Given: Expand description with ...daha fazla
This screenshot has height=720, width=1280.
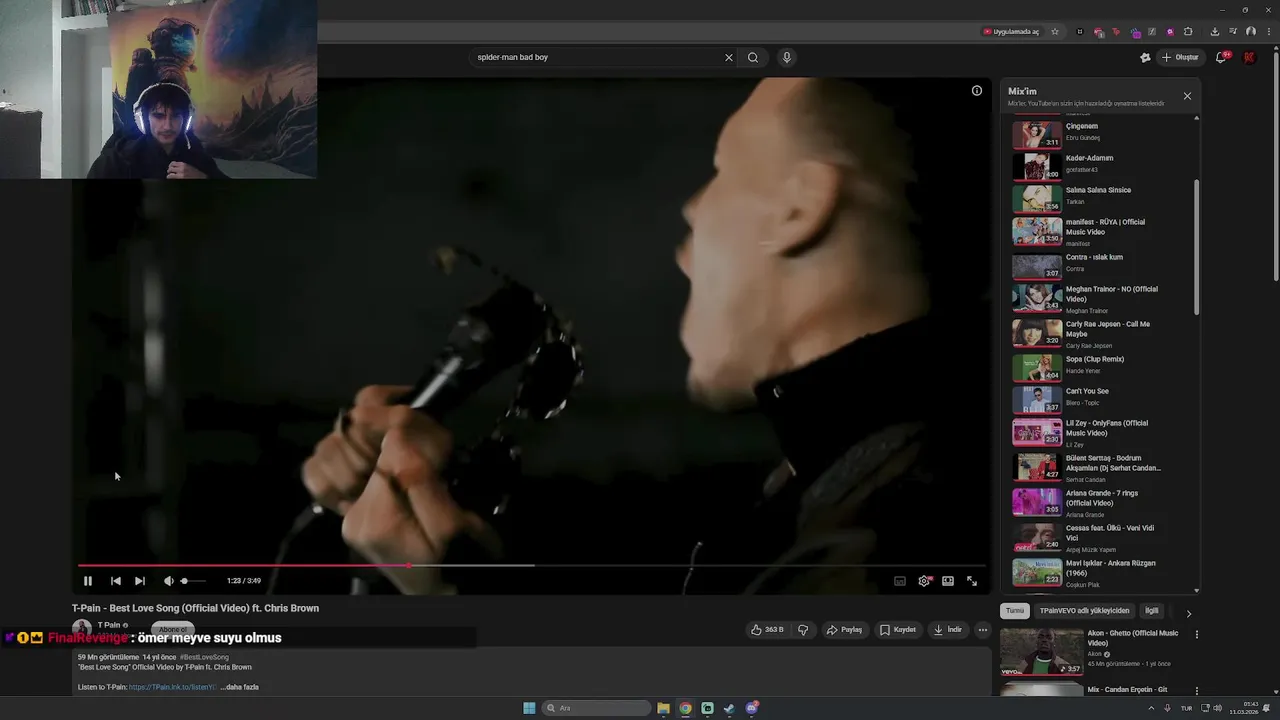Looking at the screenshot, I should [x=240, y=687].
